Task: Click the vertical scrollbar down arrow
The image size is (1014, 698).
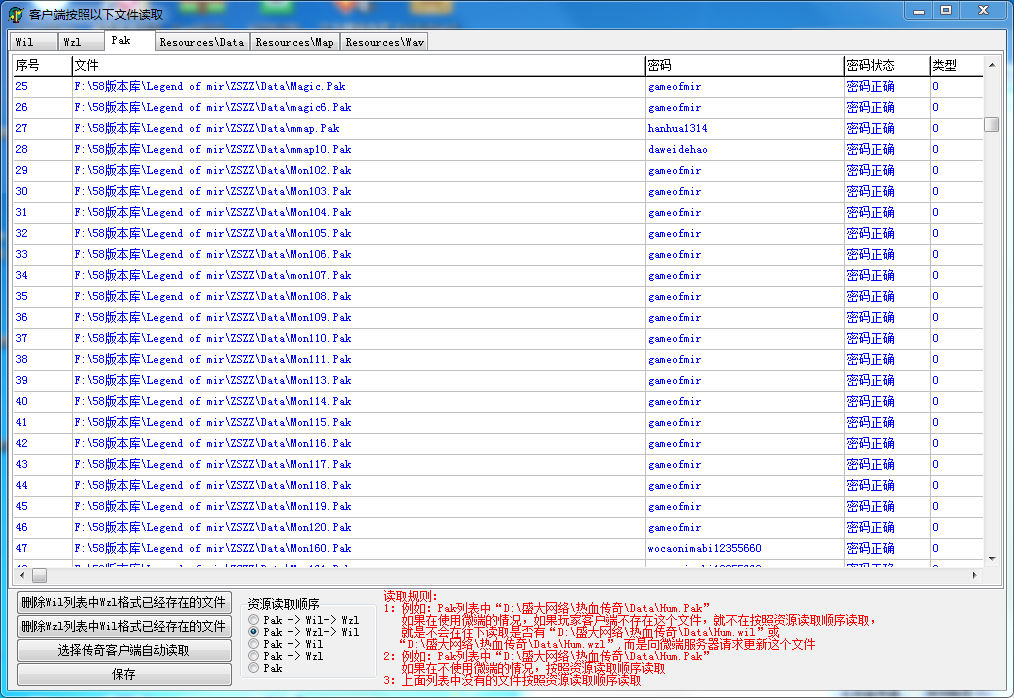Action: (991, 558)
